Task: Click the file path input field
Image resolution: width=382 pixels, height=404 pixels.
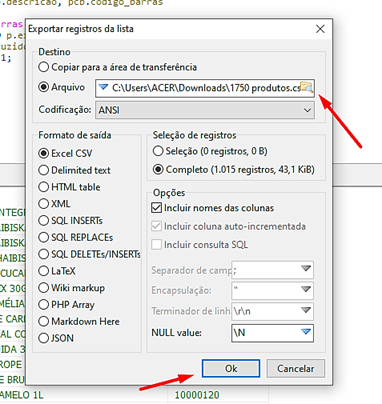Action: click(205, 88)
